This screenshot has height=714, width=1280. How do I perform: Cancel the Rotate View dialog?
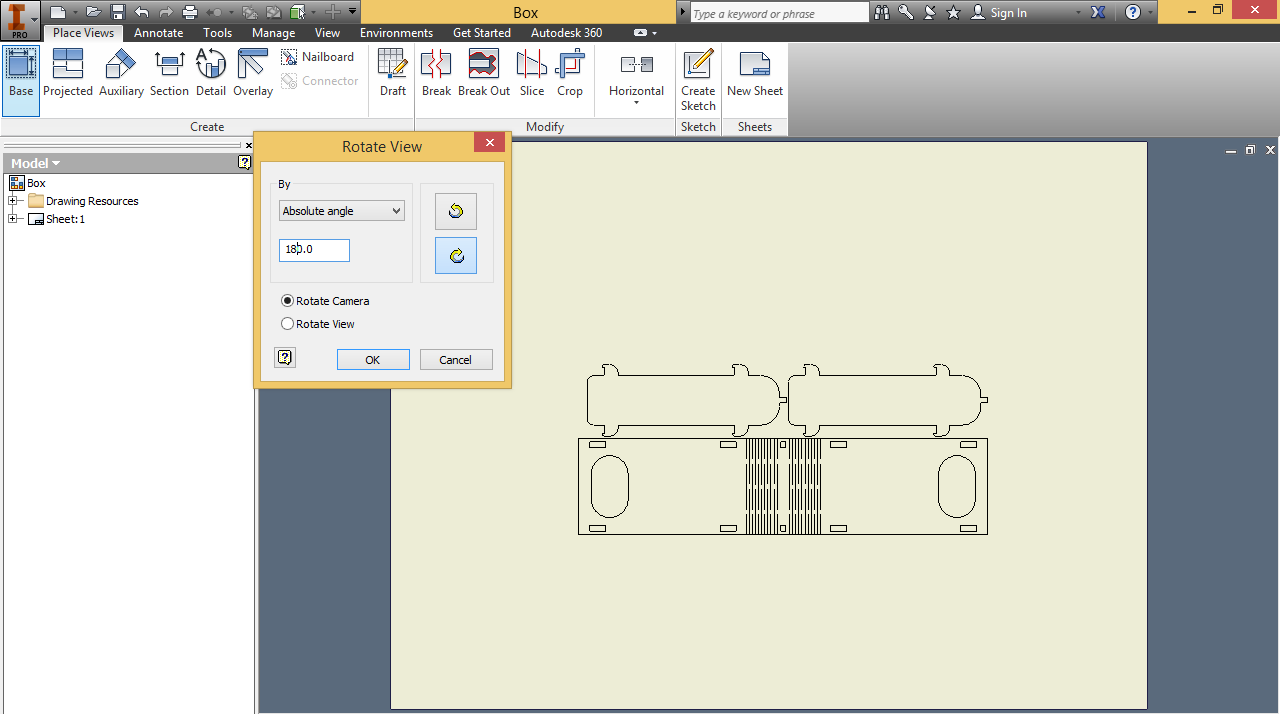pos(455,359)
